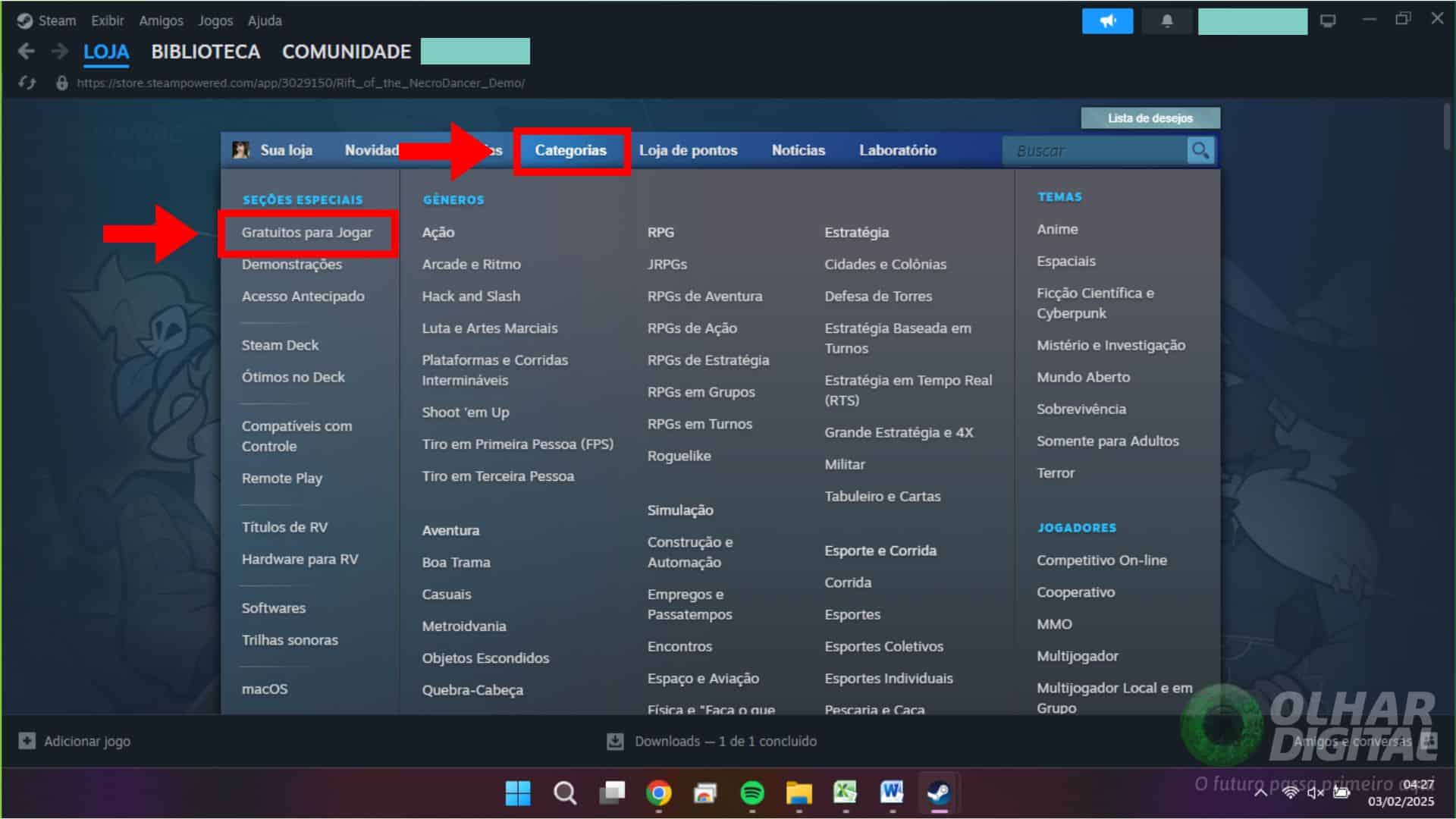The height and width of the screenshot is (819, 1456).
Task: Click the Lista de desejos button
Action: pyautogui.click(x=1150, y=118)
